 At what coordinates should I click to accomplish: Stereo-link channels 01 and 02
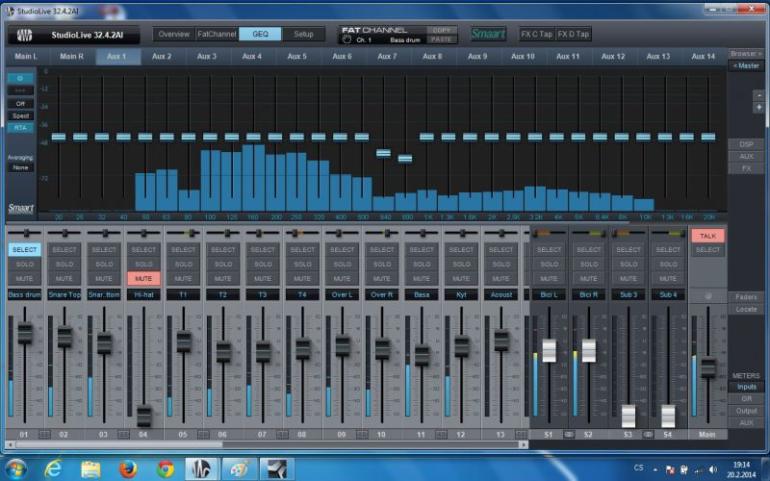pyautogui.click(x=44, y=435)
